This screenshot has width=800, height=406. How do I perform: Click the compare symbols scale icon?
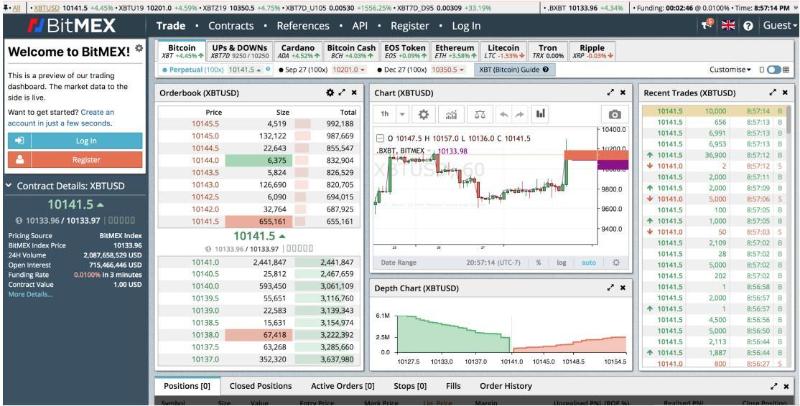(x=480, y=115)
